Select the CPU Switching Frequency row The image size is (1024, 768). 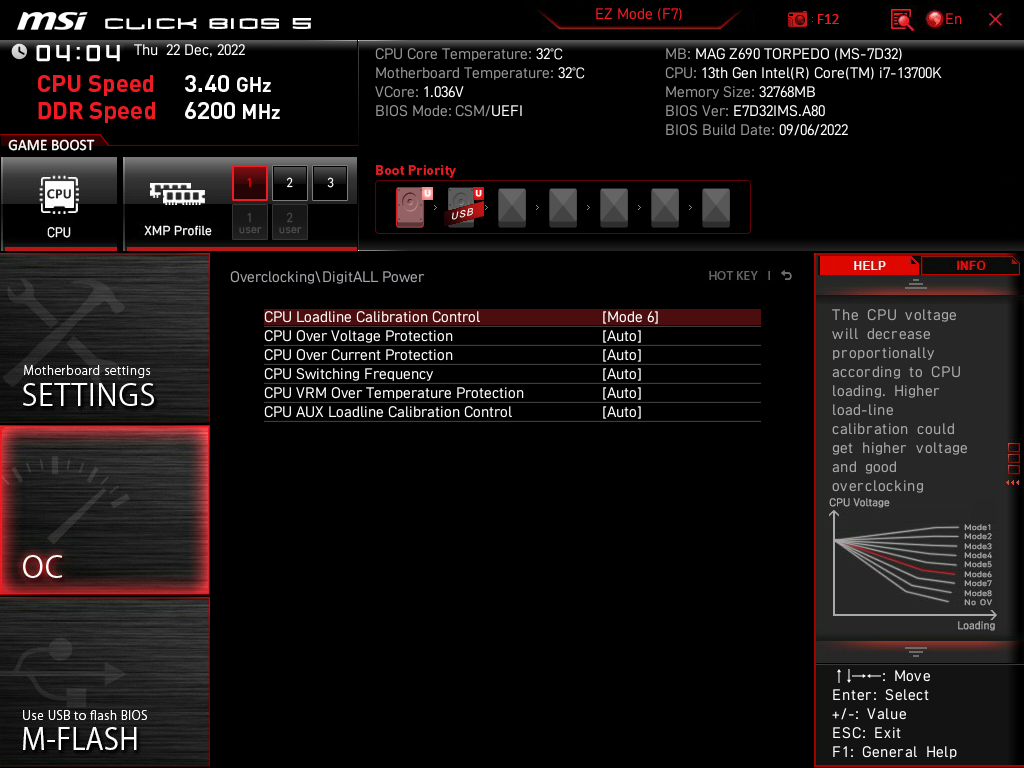pos(512,374)
